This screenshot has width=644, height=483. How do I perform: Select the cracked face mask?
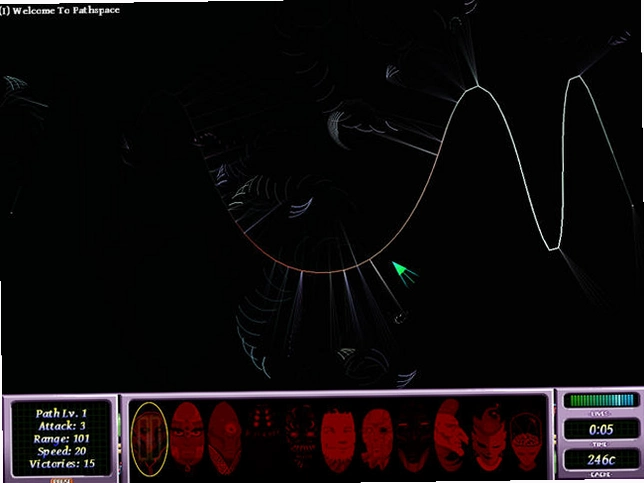click(377, 439)
